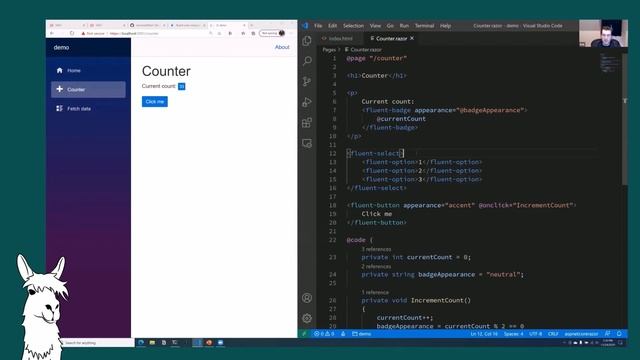The image size is (640, 360).
Task: Click the VS Code logo icon
Action: point(305,25)
